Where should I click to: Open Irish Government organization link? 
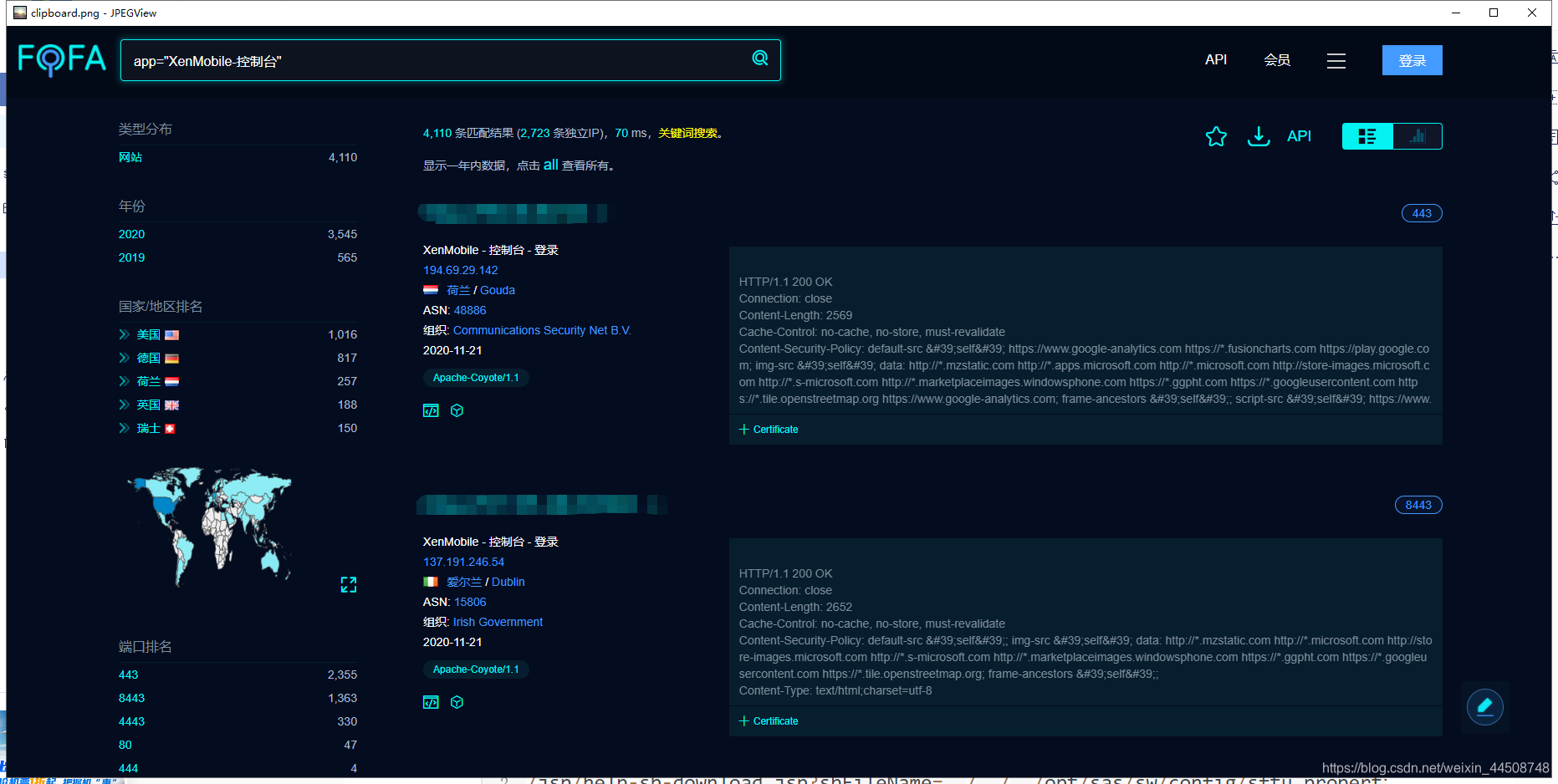point(498,622)
